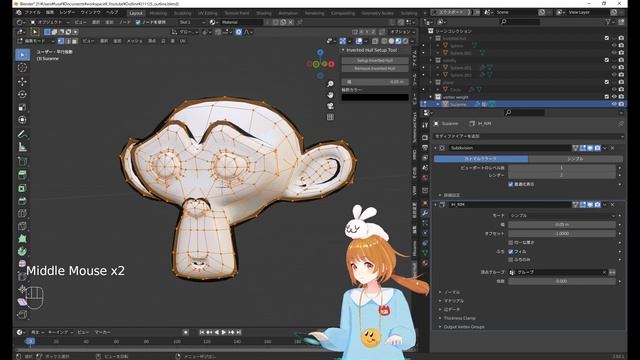Collapse the vertex weight collection in outliner
Image resolution: width=640 pixels, height=360 pixels.
pyautogui.click(x=431, y=97)
